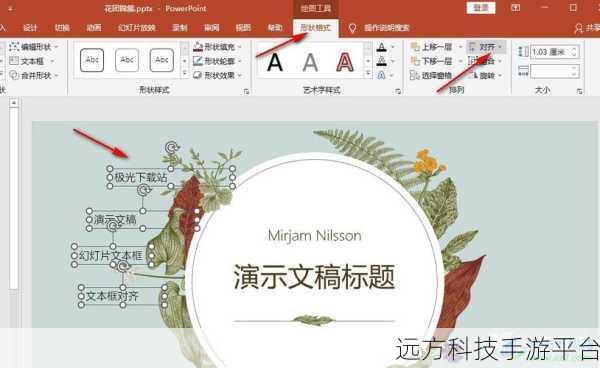
Task: Open the 选择窗格 selection pane
Action: (x=432, y=75)
